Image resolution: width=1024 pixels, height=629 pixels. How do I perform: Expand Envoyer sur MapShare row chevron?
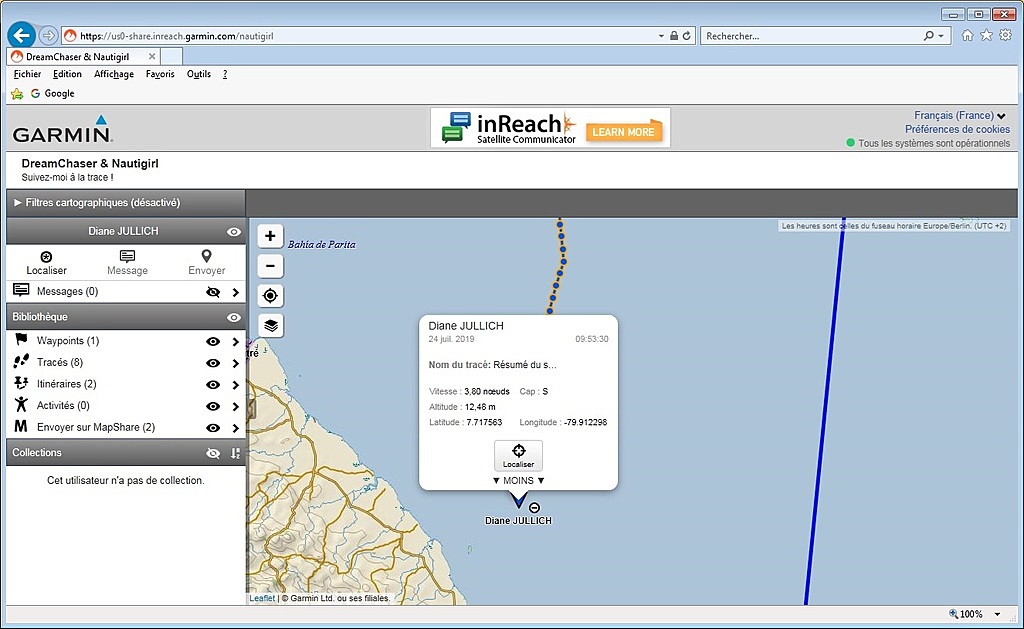(x=236, y=428)
